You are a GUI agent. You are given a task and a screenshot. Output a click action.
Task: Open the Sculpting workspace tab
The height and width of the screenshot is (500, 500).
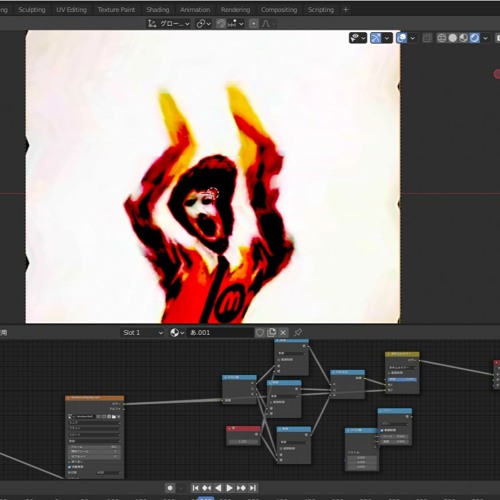point(32,10)
